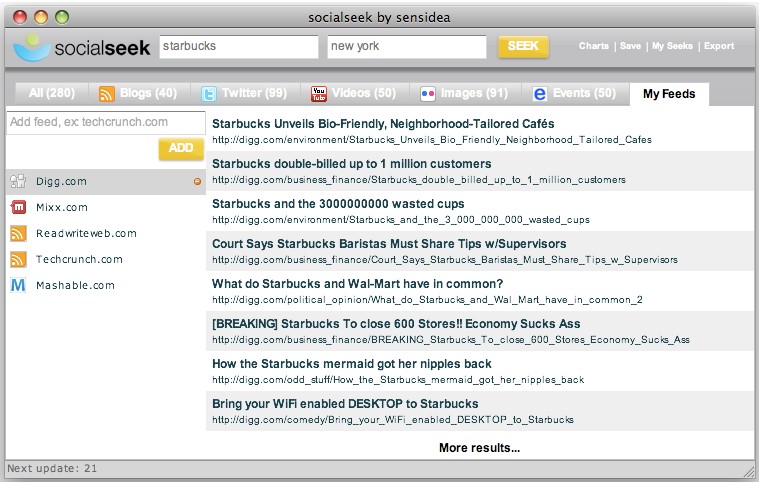Open 'Starbucks Unveils Bio-Friendly' headline
Viewport: 759px width, 483px height.
point(383,124)
